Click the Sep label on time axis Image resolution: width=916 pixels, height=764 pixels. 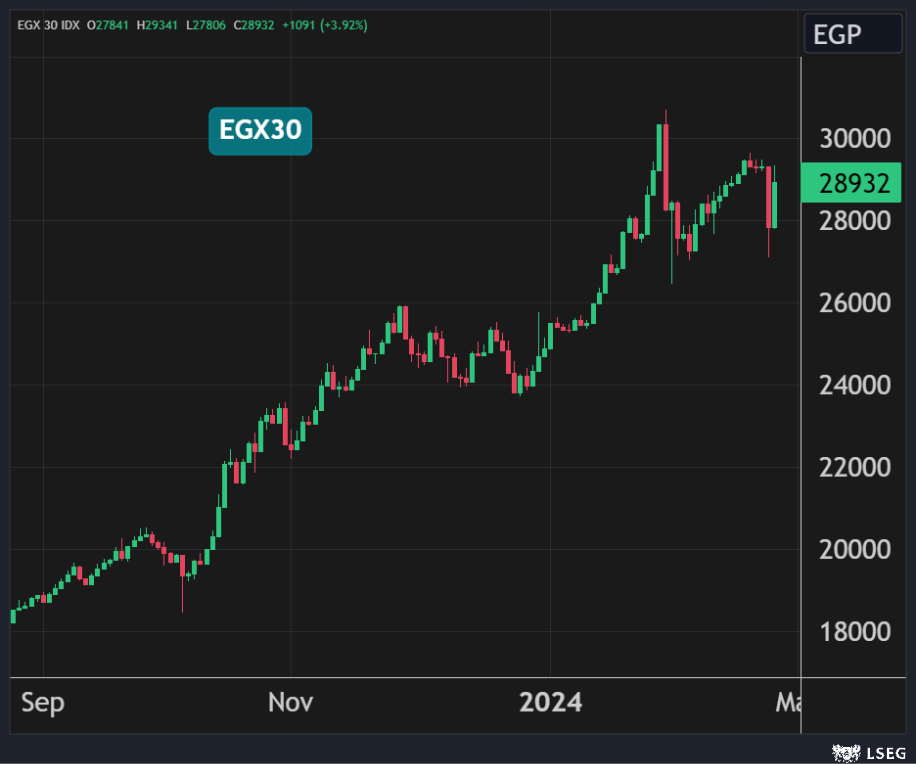click(43, 703)
